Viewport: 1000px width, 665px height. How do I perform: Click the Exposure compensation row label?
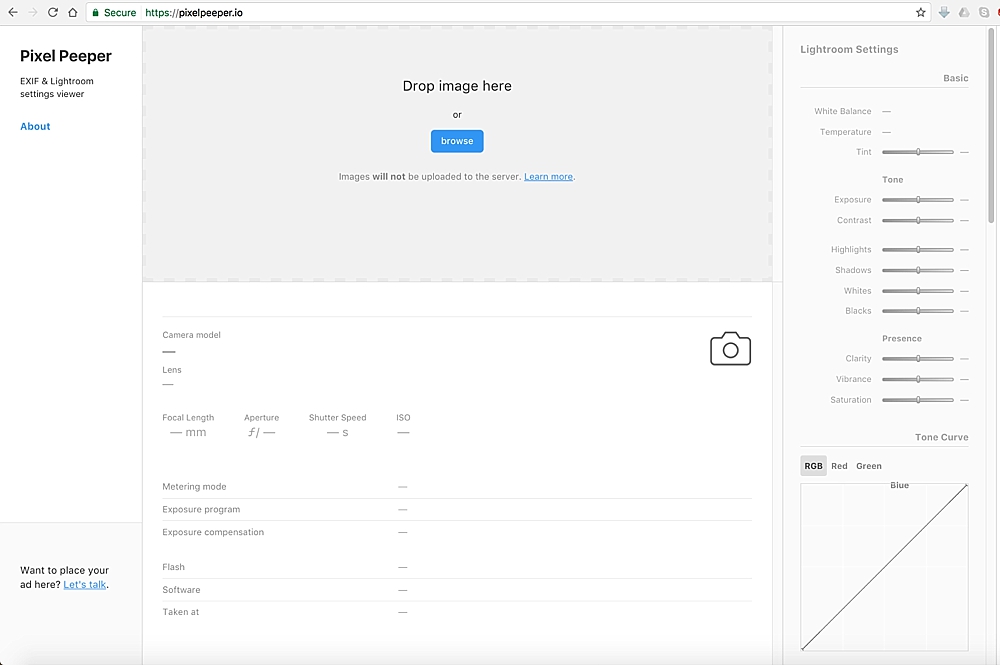[x=212, y=532]
